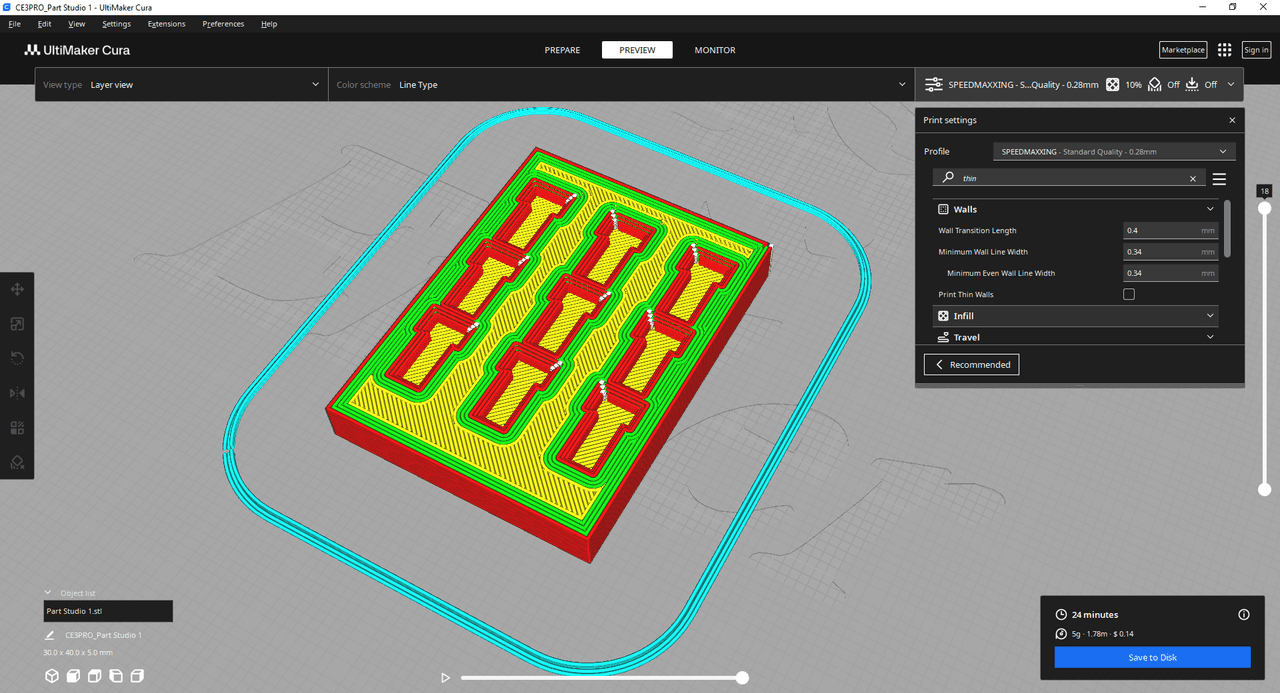Select the Mirror tool icon

coord(17,393)
